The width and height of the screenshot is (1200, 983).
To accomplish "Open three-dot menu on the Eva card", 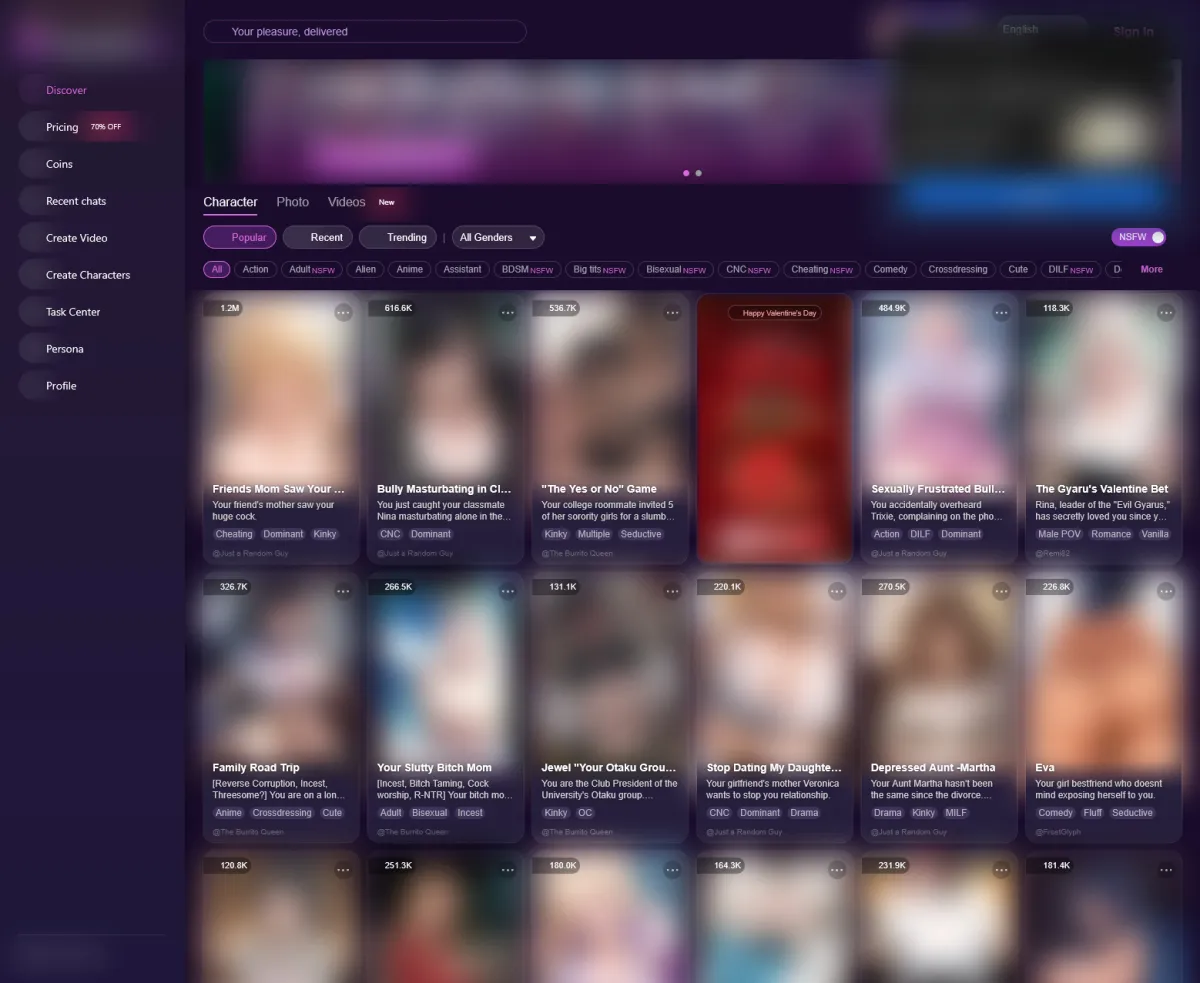I will (1165, 592).
